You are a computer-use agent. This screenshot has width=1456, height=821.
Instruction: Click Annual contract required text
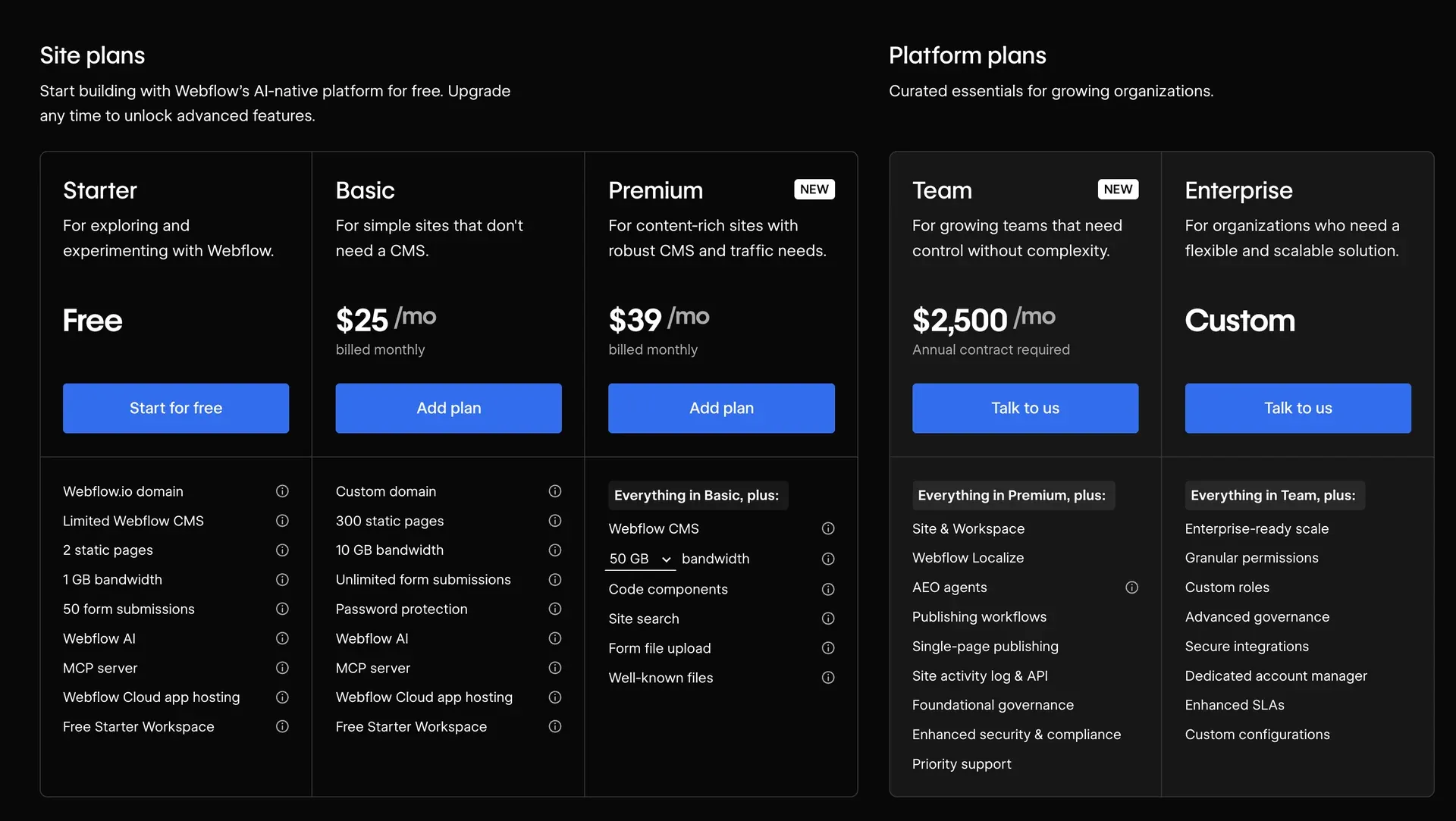(991, 349)
